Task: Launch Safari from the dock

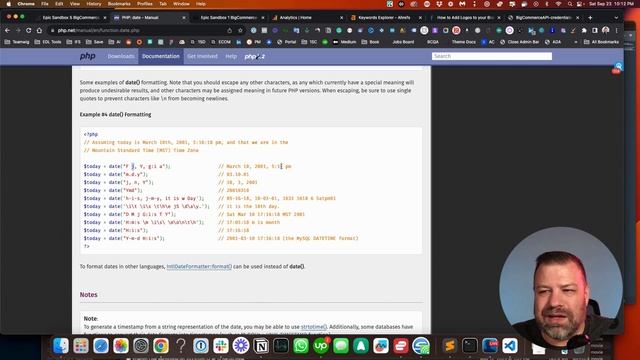Action: 101,346
